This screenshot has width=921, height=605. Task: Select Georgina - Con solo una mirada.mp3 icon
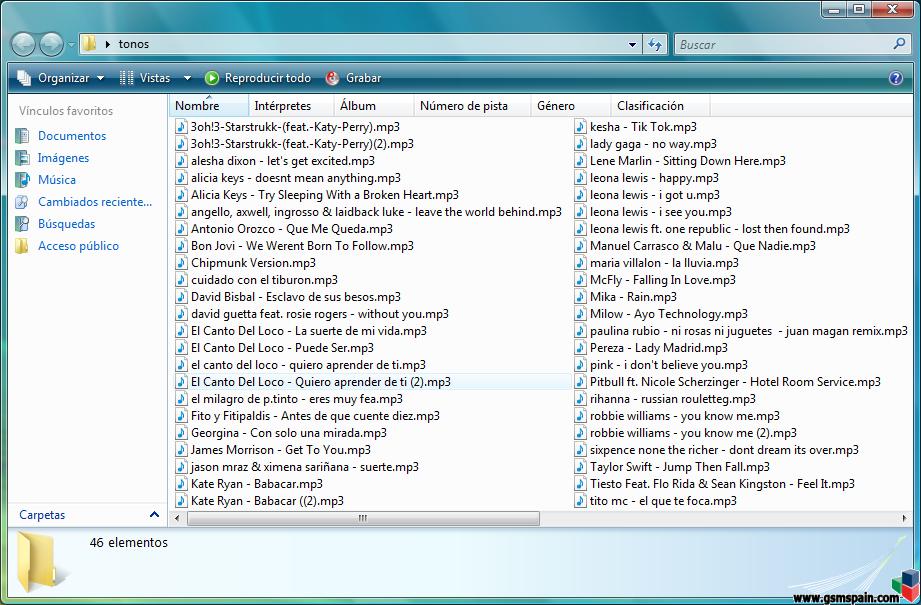pyautogui.click(x=181, y=433)
